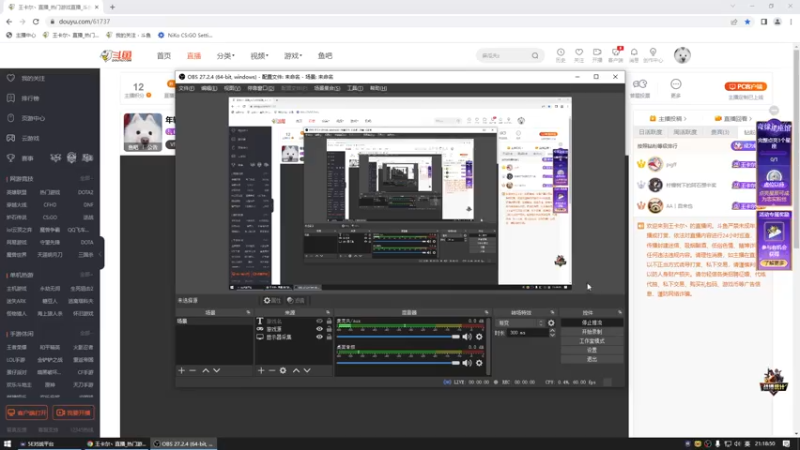800x450 pixels.
Task: Go to Douyu 首页 home tab
Action: [x=164, y=56]
